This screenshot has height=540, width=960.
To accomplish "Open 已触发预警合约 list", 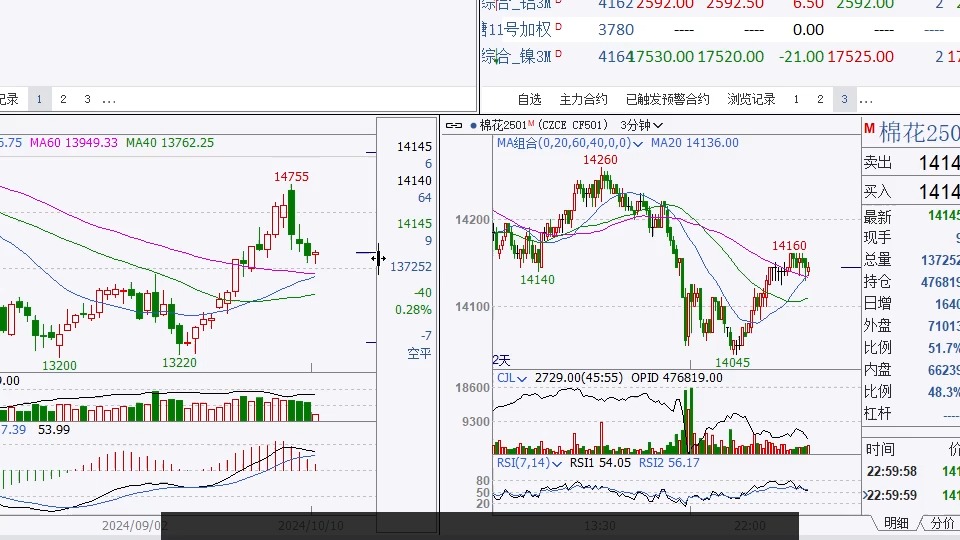I will [667, 99].
